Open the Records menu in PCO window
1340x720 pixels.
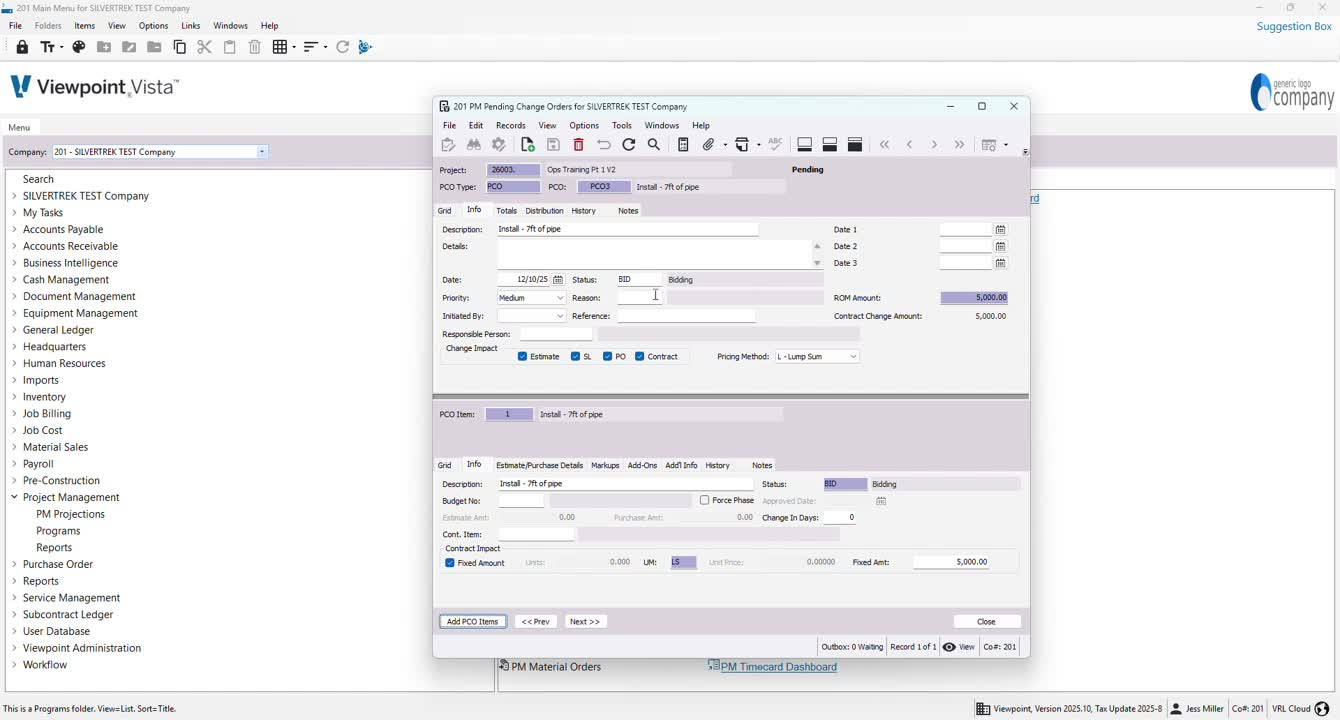click(510, 126)
